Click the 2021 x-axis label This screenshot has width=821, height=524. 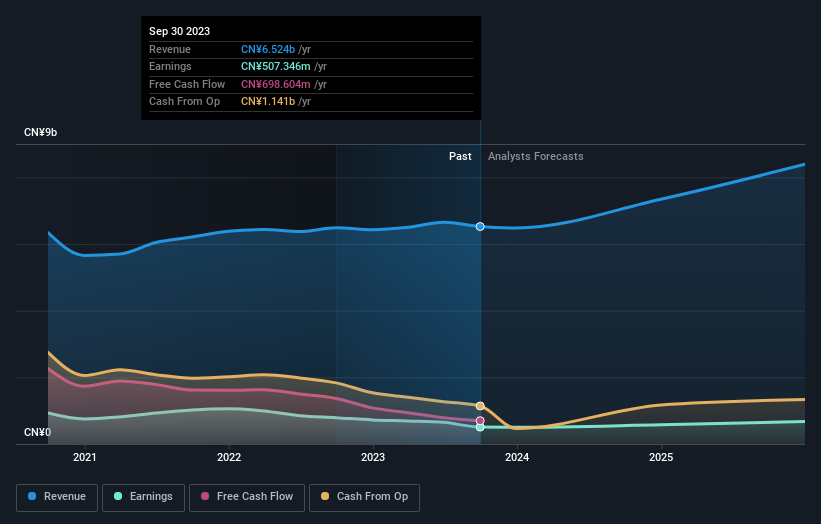(x=85, y=458)
